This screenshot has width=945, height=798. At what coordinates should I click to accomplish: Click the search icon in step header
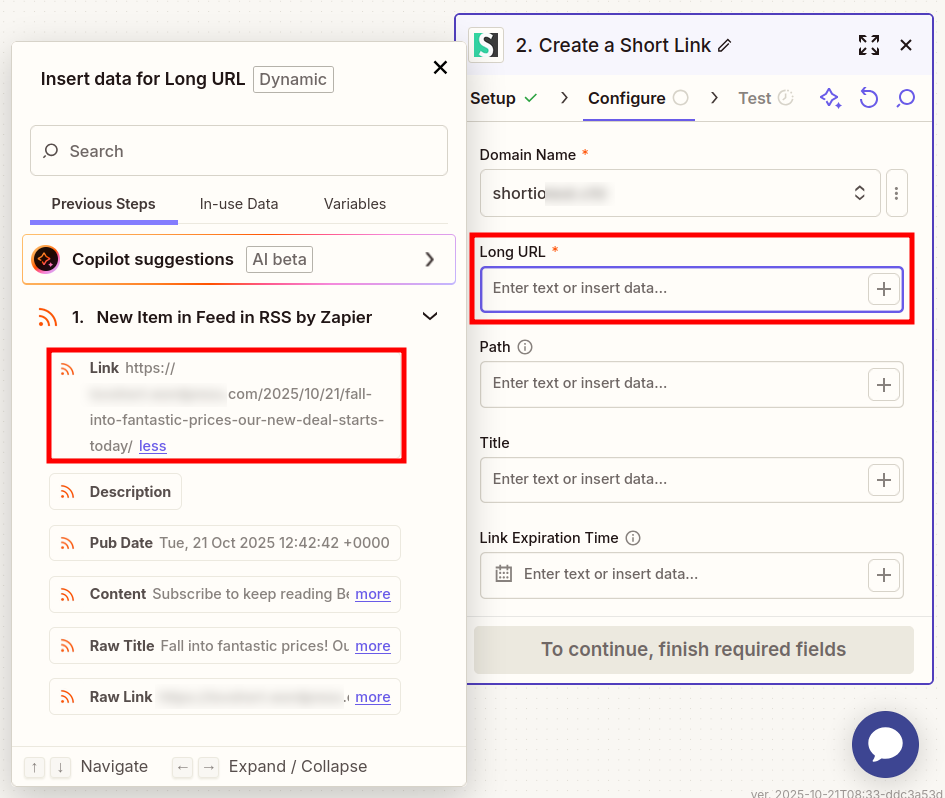coord(906,98)
